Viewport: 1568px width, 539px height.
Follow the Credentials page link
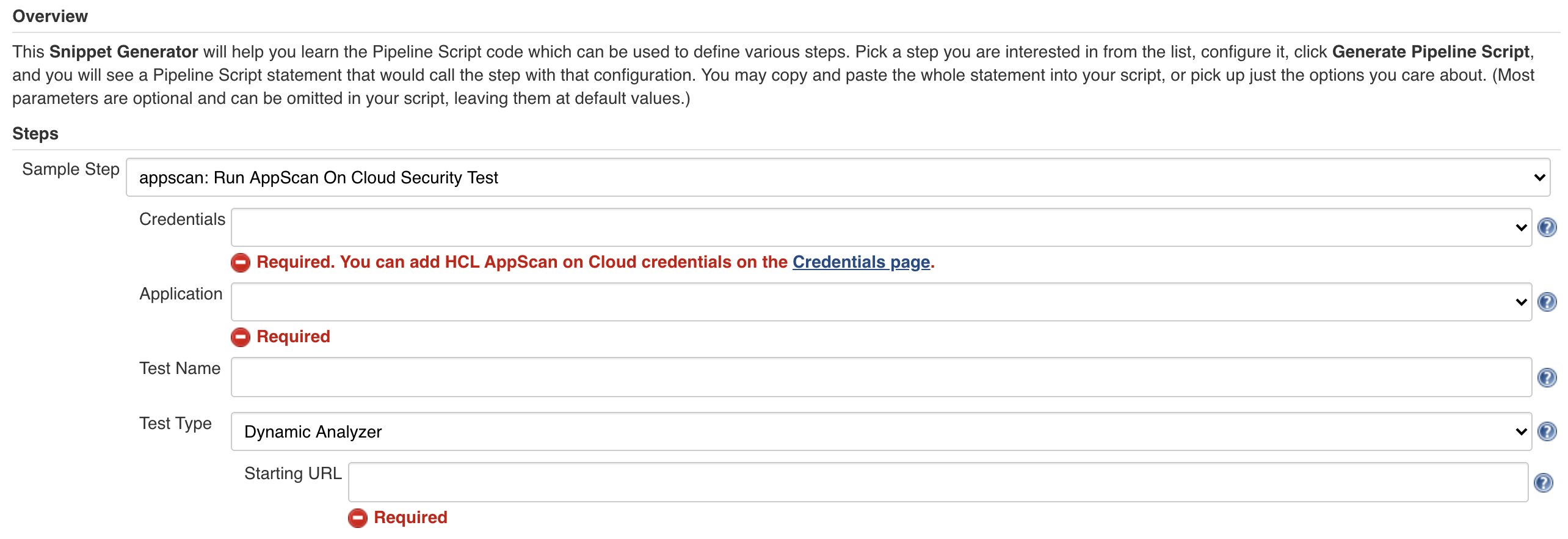click(861, 262)
